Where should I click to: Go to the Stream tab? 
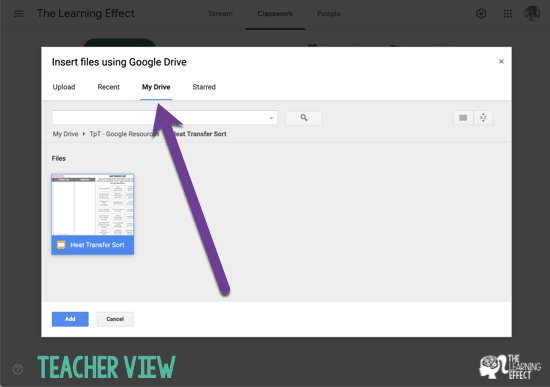(220, 14)
